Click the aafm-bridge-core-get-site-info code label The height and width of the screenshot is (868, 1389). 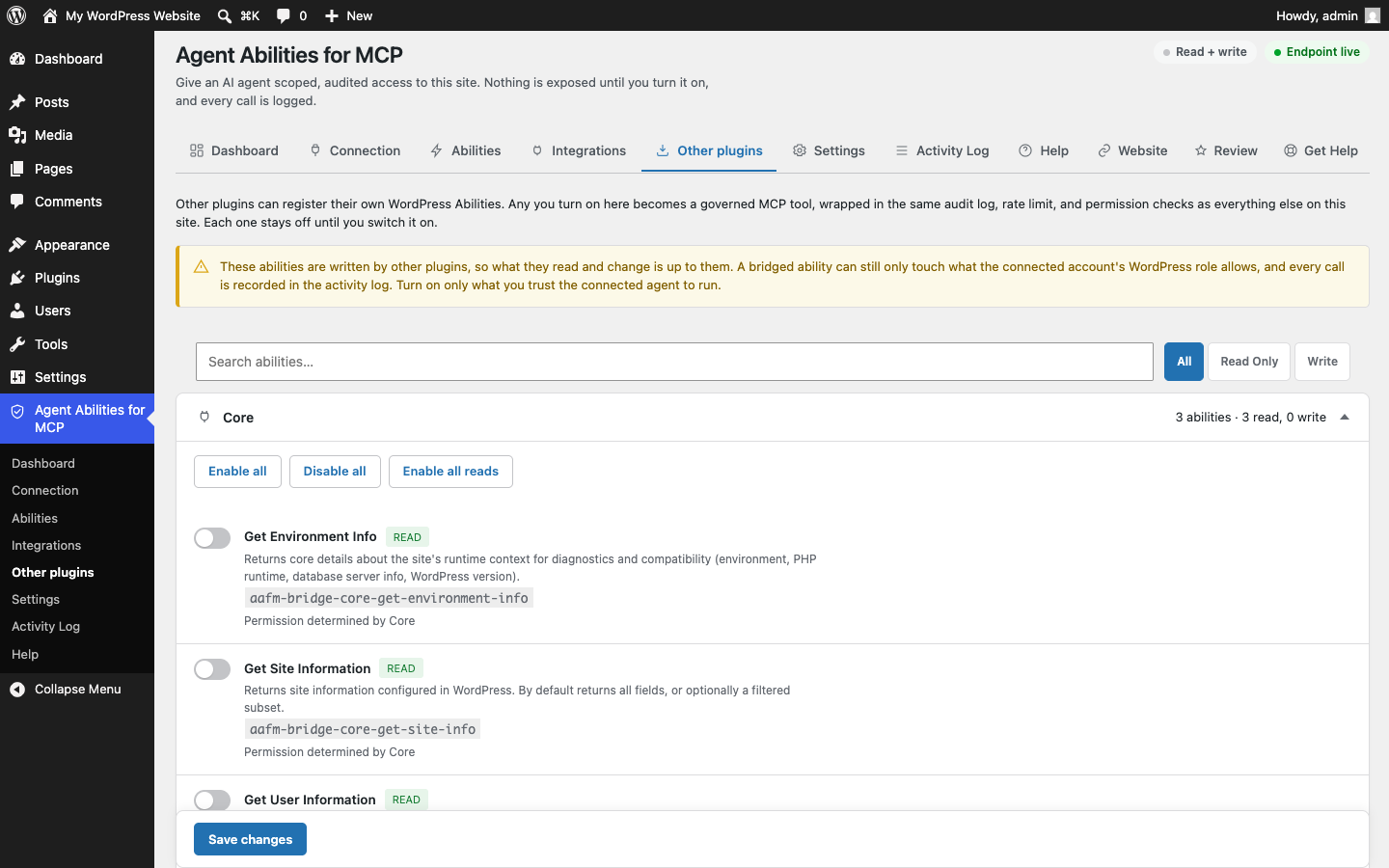click(363, 729)
